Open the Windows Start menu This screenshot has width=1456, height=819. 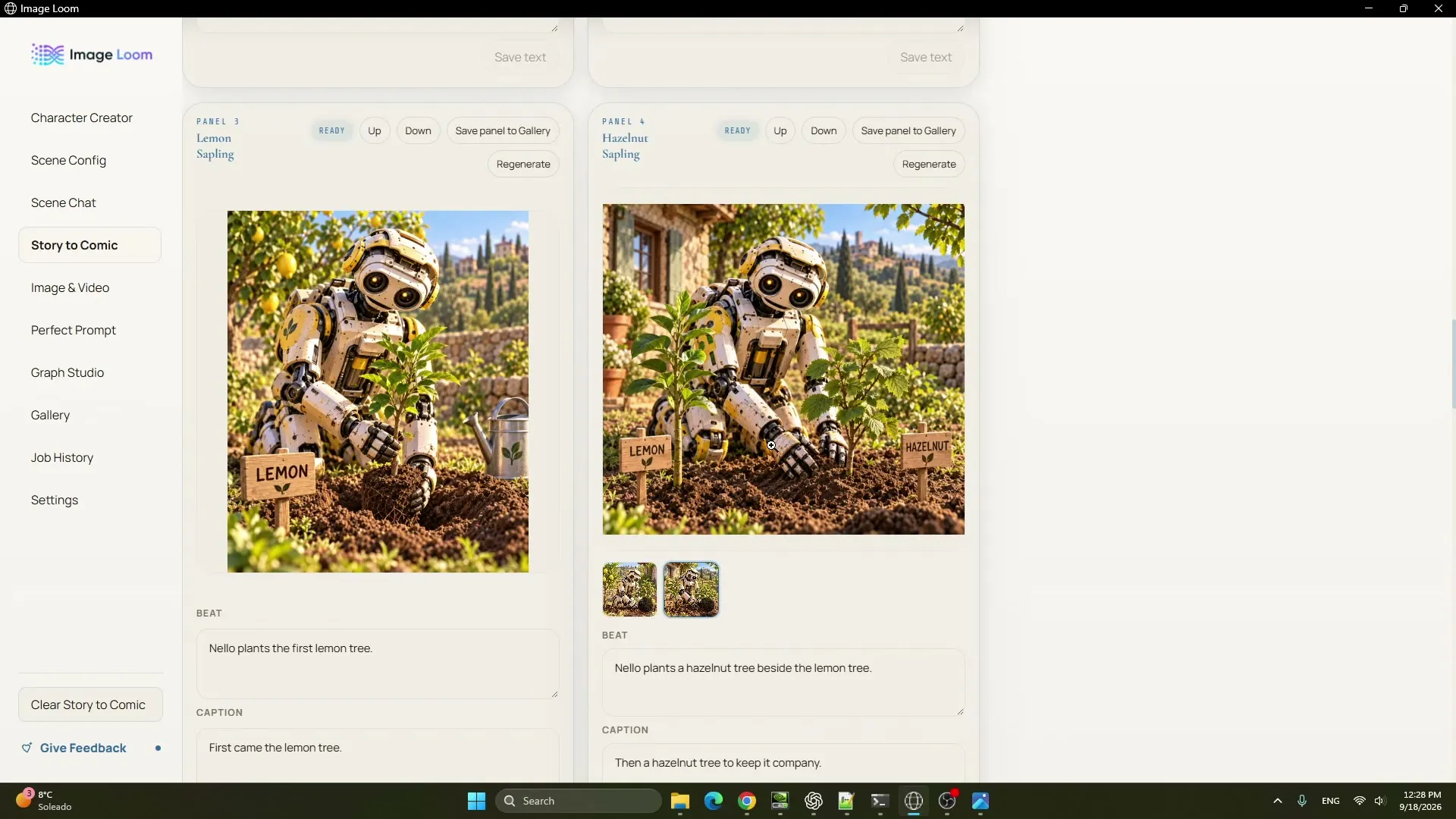tap(476, 801)
